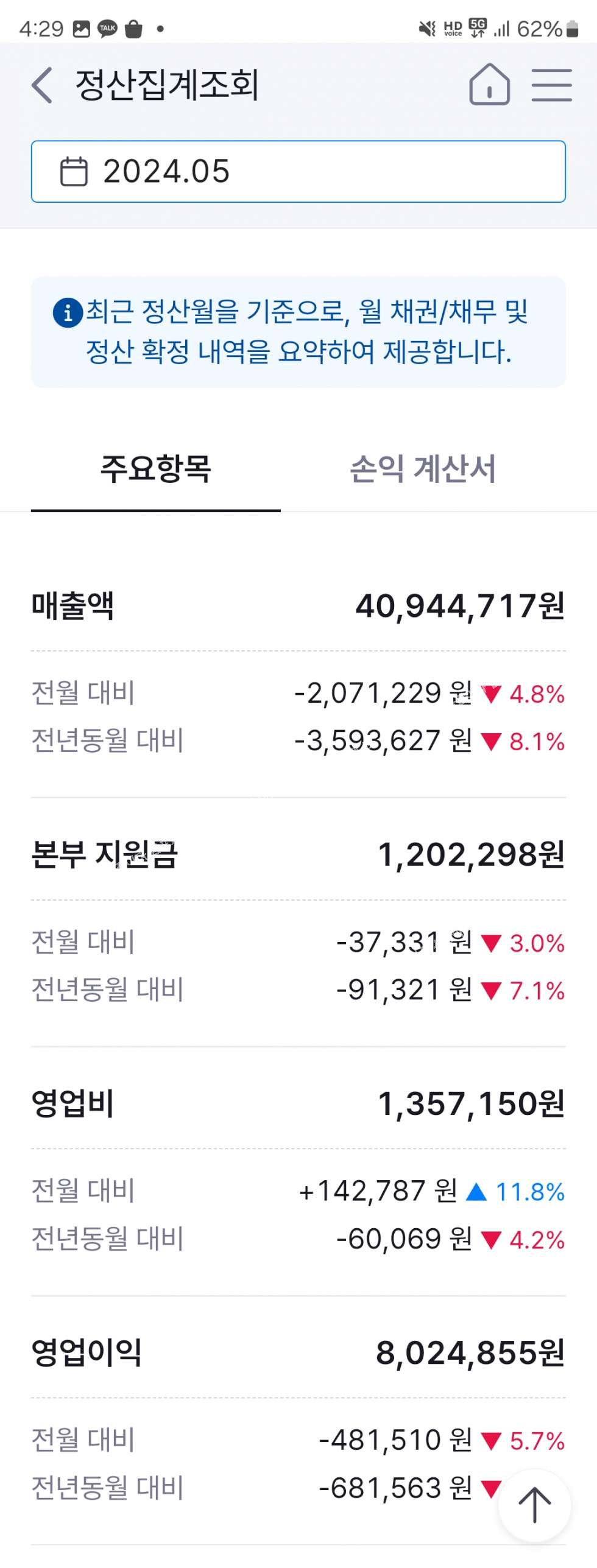The width and height of the screenshot is (597, 1568).
Task: Tap the 본부 지원금 heading
Action: coord(104,854)
